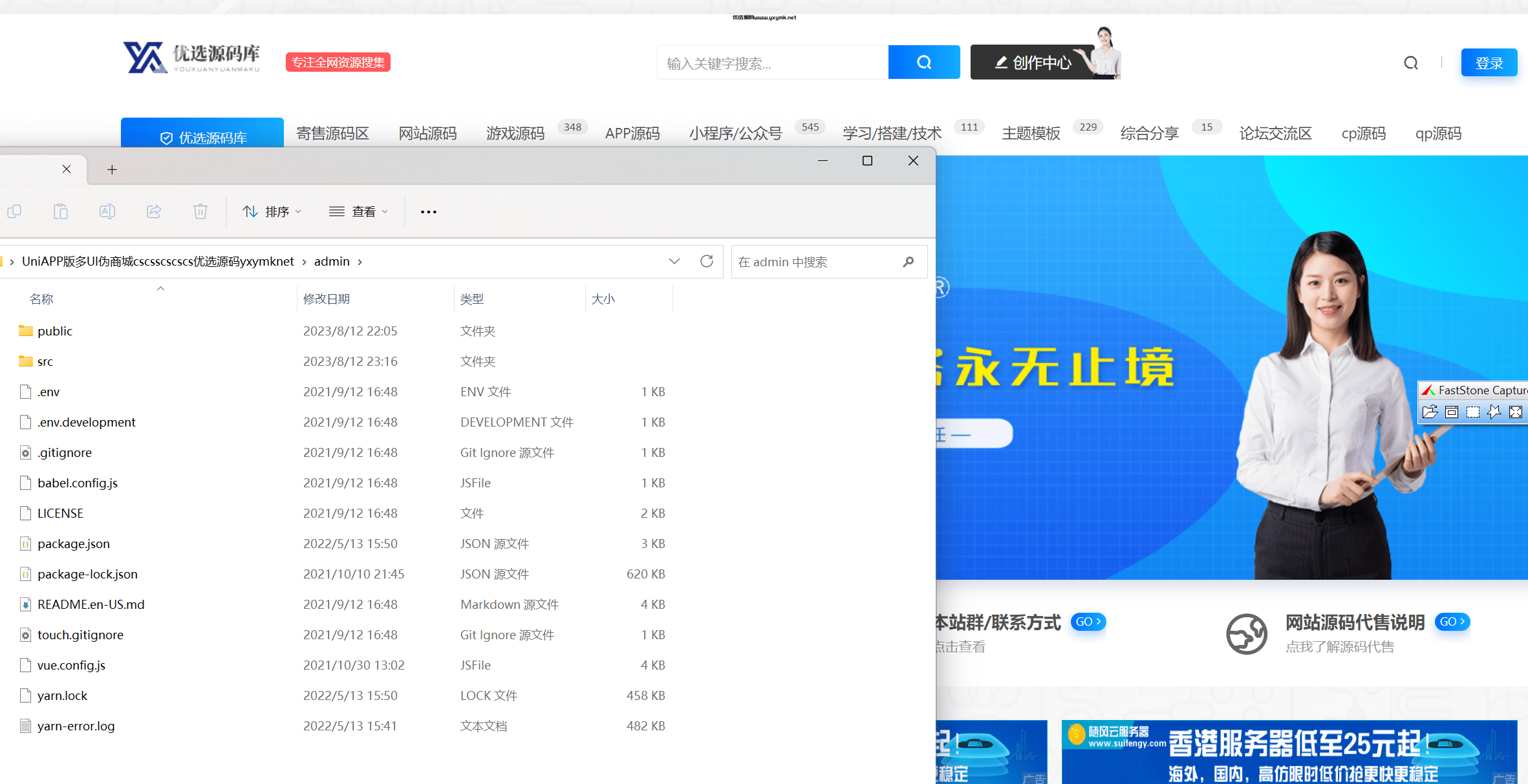The width and height of the screenshot is (1528, 784).
Task: Click the 修改日期 column header
Action: (x=327, y=299)
